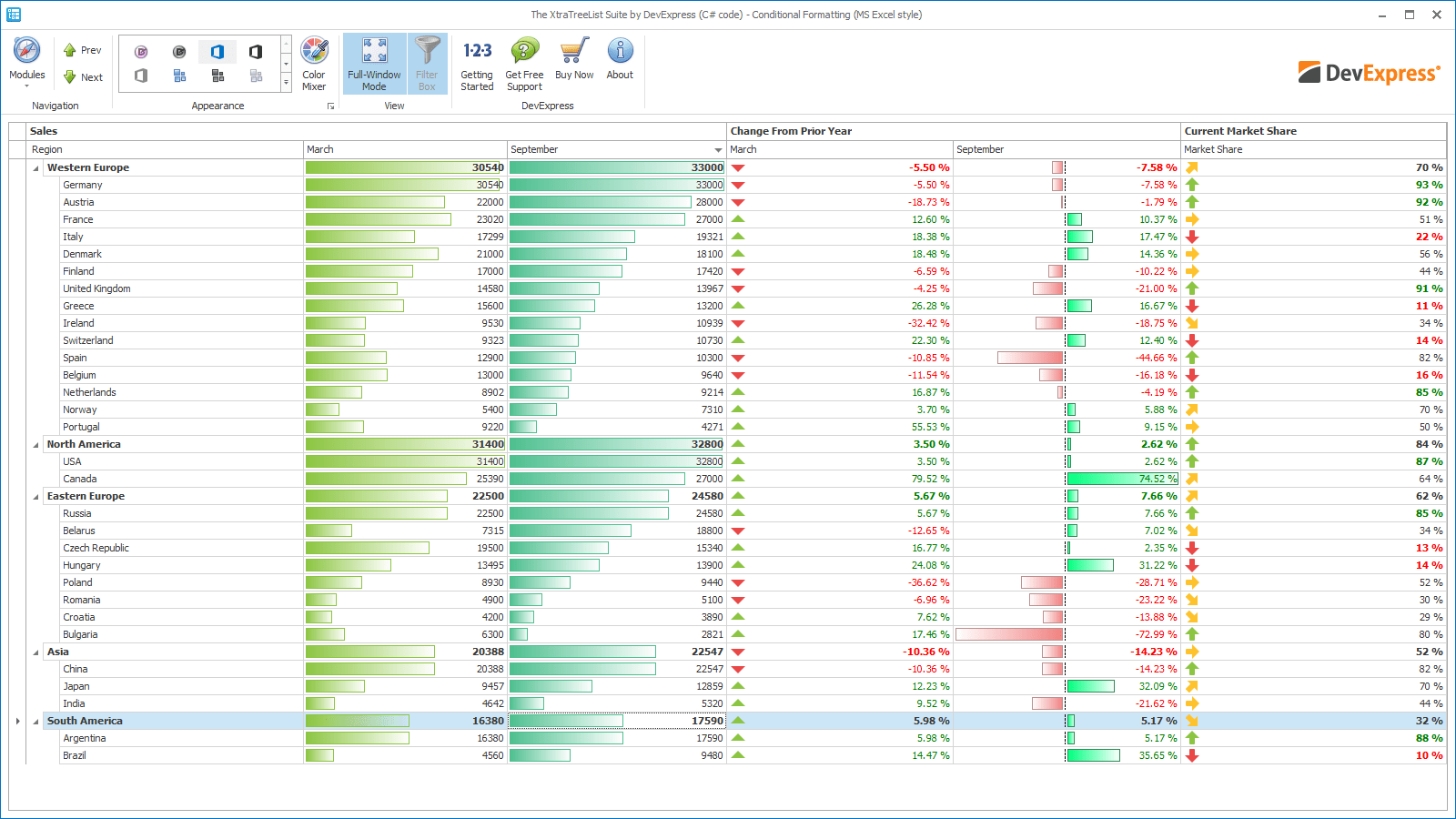Click Canada's 74.52 % data bar cell
The width and height of the screenshot is (1456, 819).
pos(1067,479)
